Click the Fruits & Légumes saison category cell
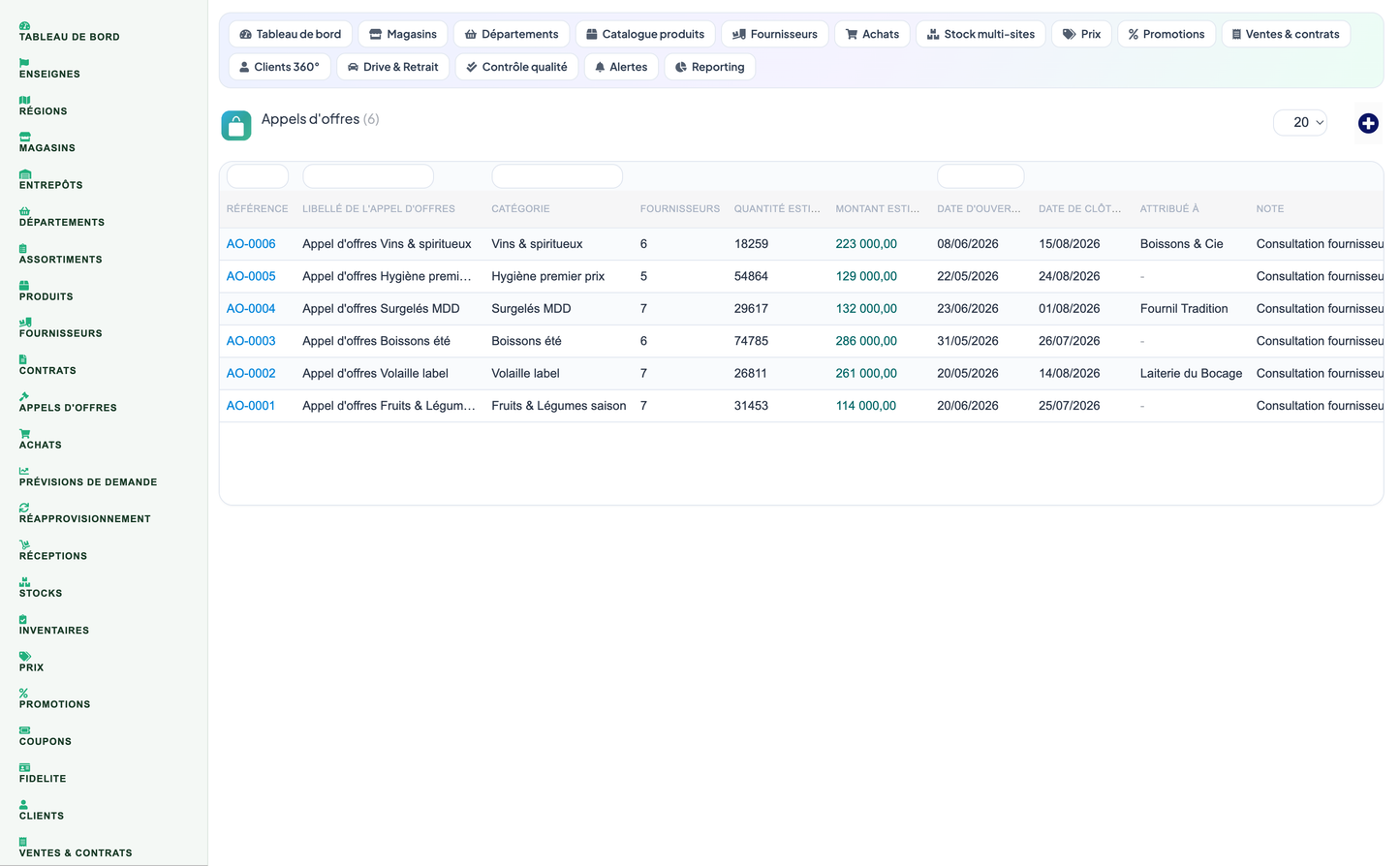 559,406
